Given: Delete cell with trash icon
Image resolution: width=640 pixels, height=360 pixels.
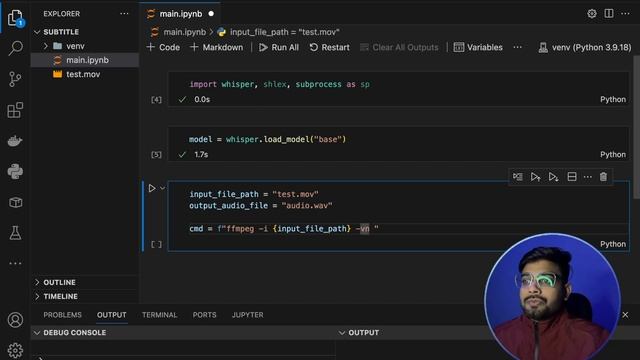Looking at the screenshot, I should click(603, 177).
